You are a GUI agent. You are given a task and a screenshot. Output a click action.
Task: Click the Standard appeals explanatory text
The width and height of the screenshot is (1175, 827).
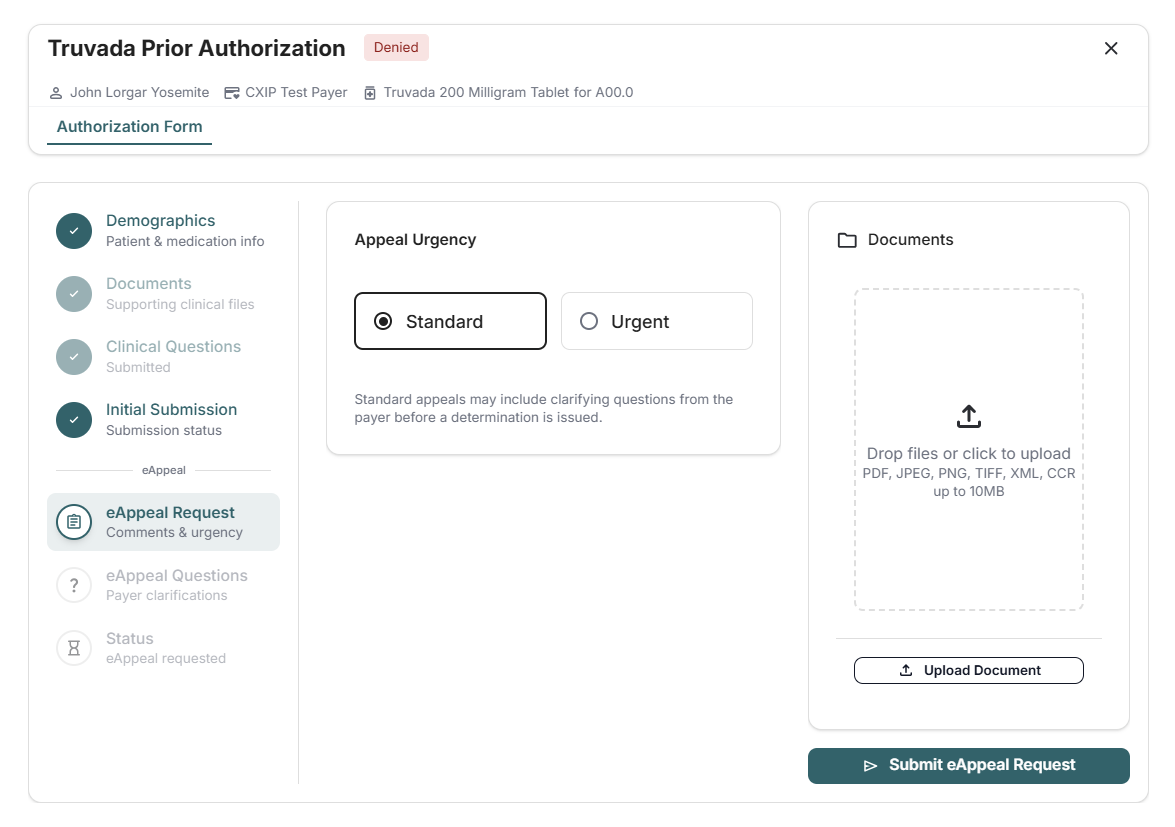click(544, 408)
